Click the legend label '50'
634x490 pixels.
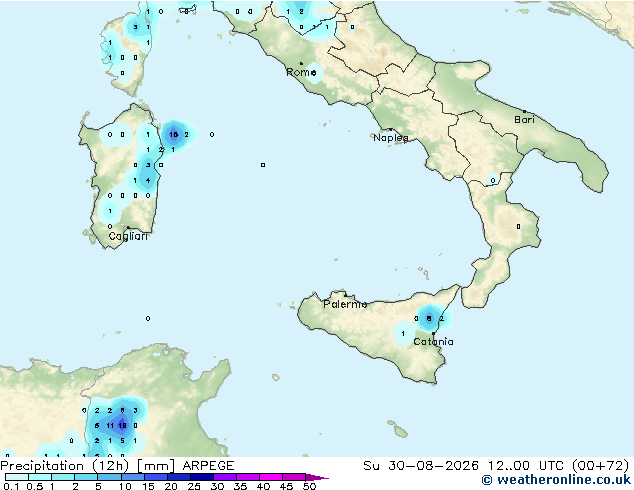(x=309, y=486)
